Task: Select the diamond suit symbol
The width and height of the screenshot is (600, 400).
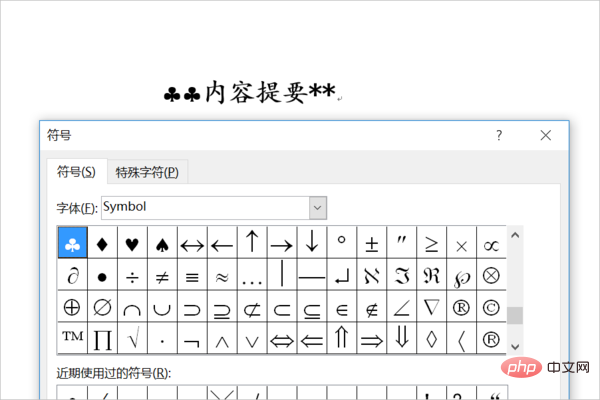Action: pyautogui.click(x=102, y=244)
